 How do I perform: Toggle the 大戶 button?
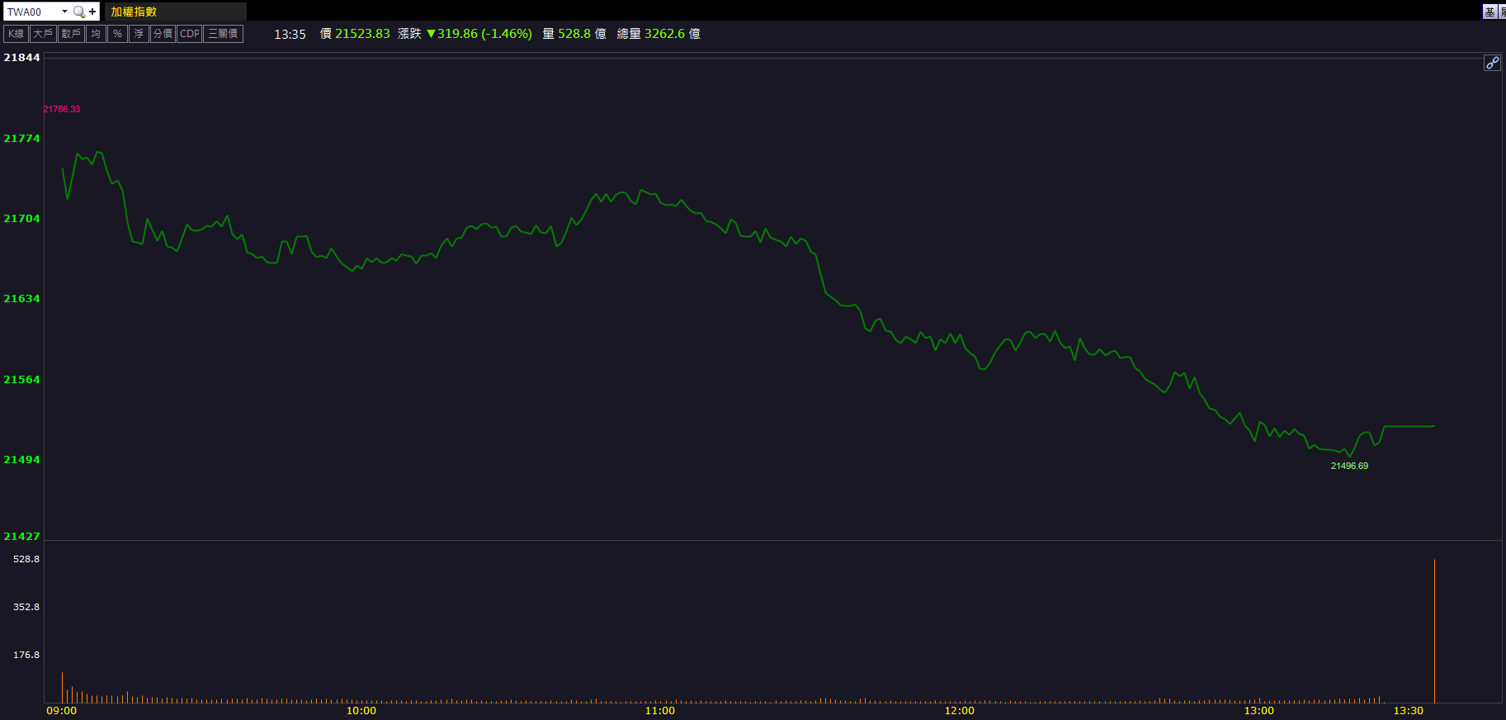click(43, 34)
